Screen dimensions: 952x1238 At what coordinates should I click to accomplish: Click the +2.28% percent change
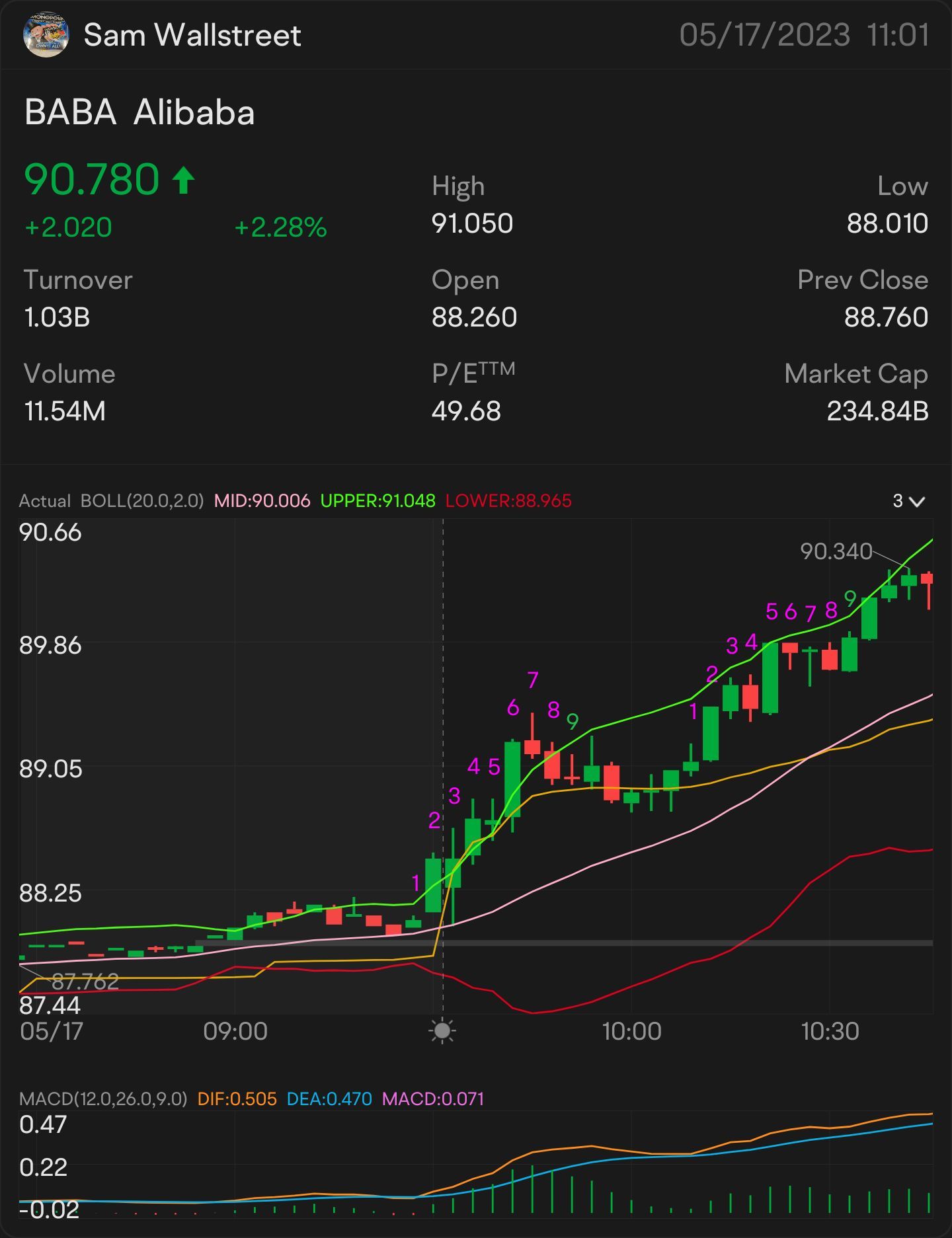pos(280,227)
